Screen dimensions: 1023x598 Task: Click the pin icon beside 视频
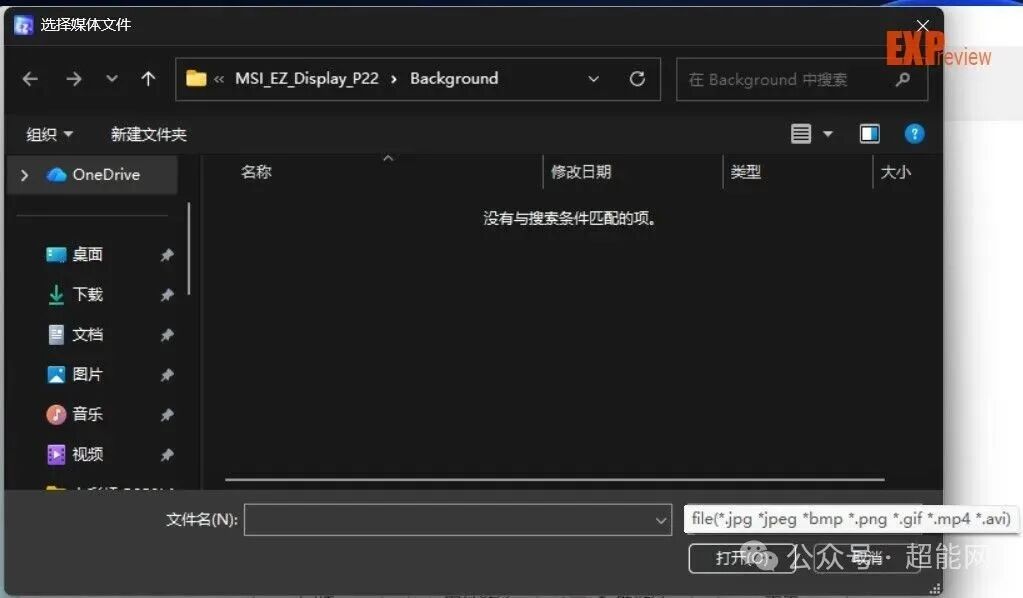point(167,455)
